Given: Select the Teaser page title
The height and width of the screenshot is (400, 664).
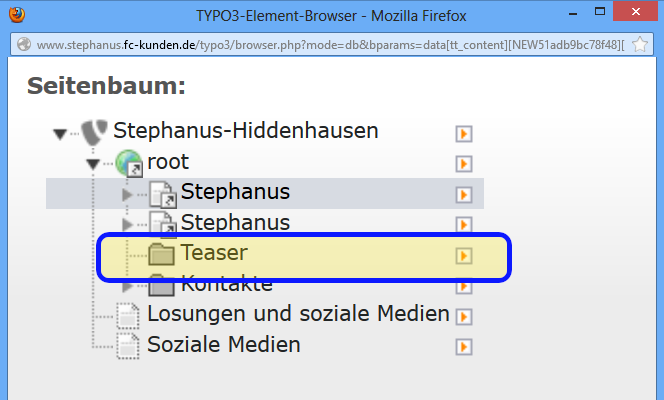Looking at the screenshot, I should [214, 253].
